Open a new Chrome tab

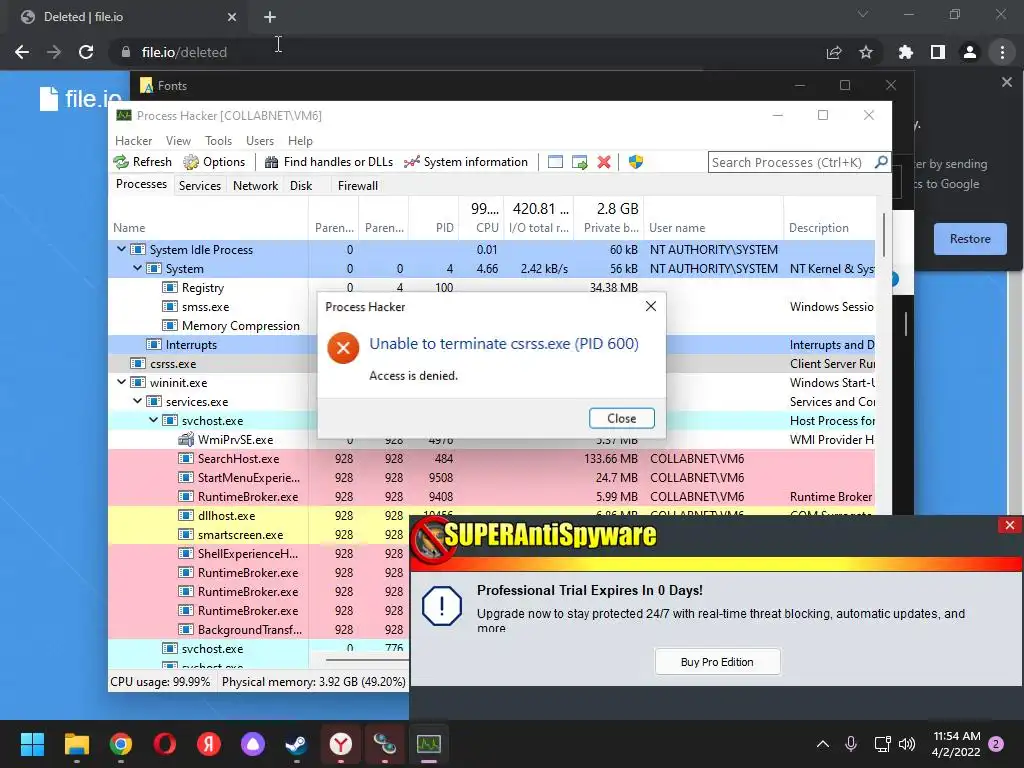(270, 17)
